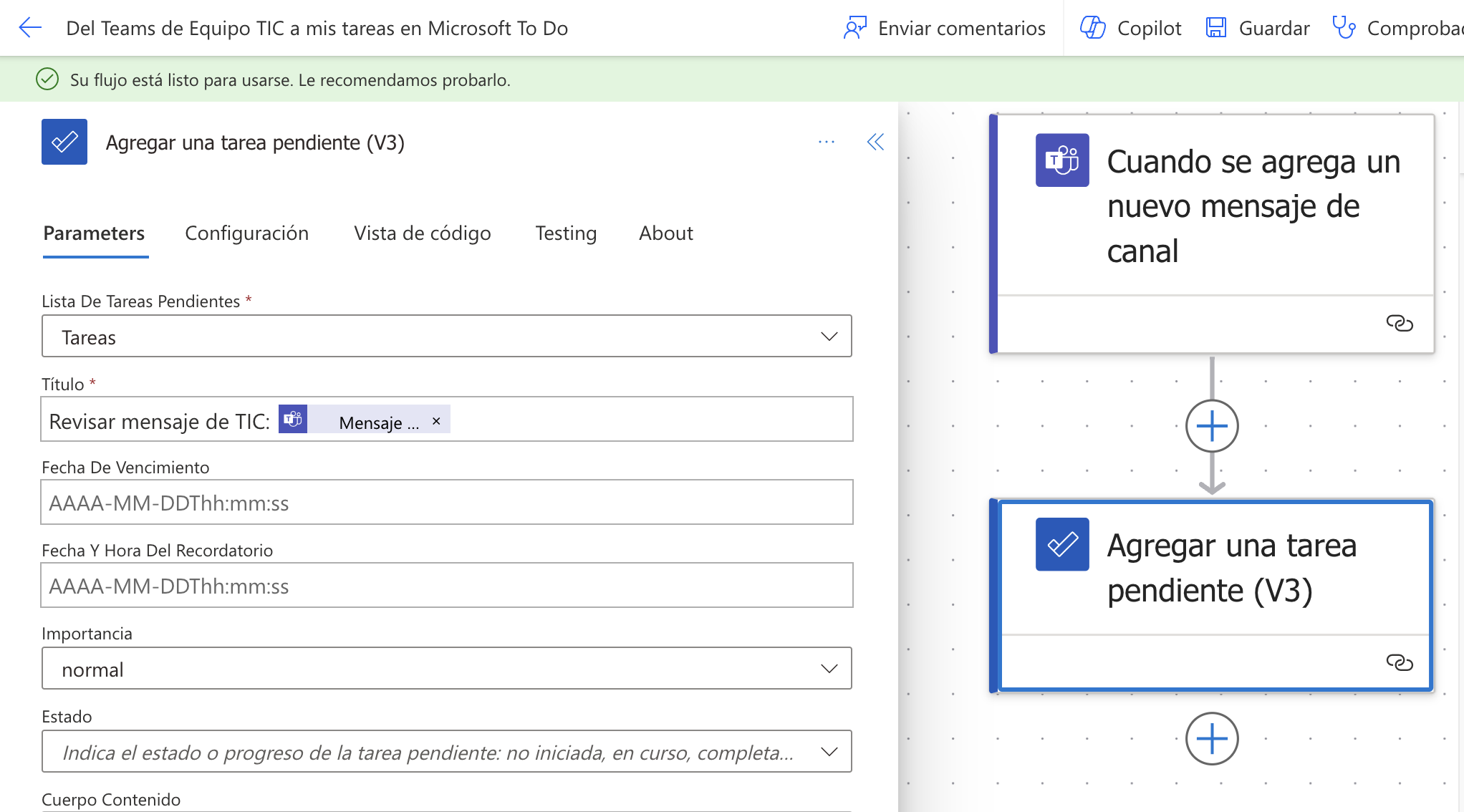Image resolution: width=1464 pixels, height=812 pixels.
Task: Open Enviar comentarios feedback icon
Action: pos(855,28)
